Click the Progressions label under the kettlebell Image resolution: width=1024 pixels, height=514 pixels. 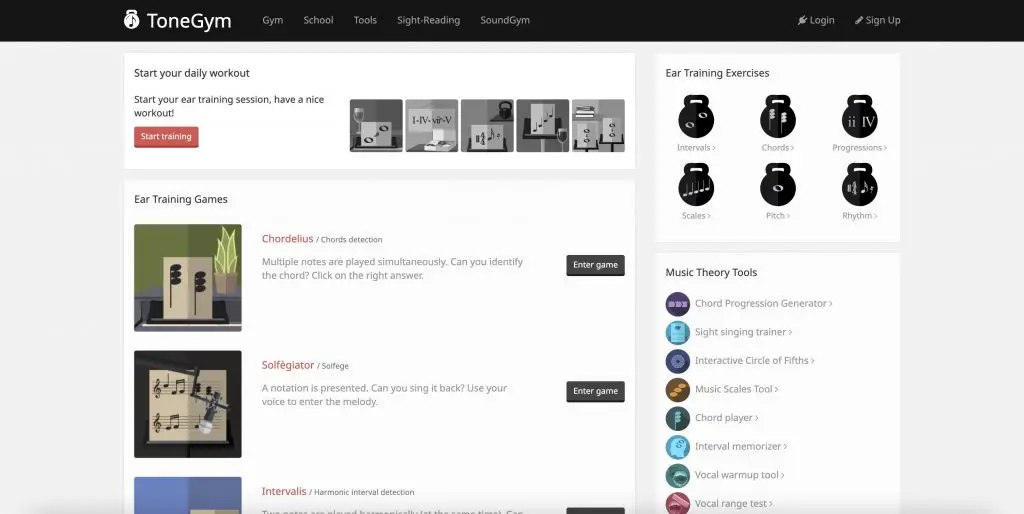tap(859, 148)
